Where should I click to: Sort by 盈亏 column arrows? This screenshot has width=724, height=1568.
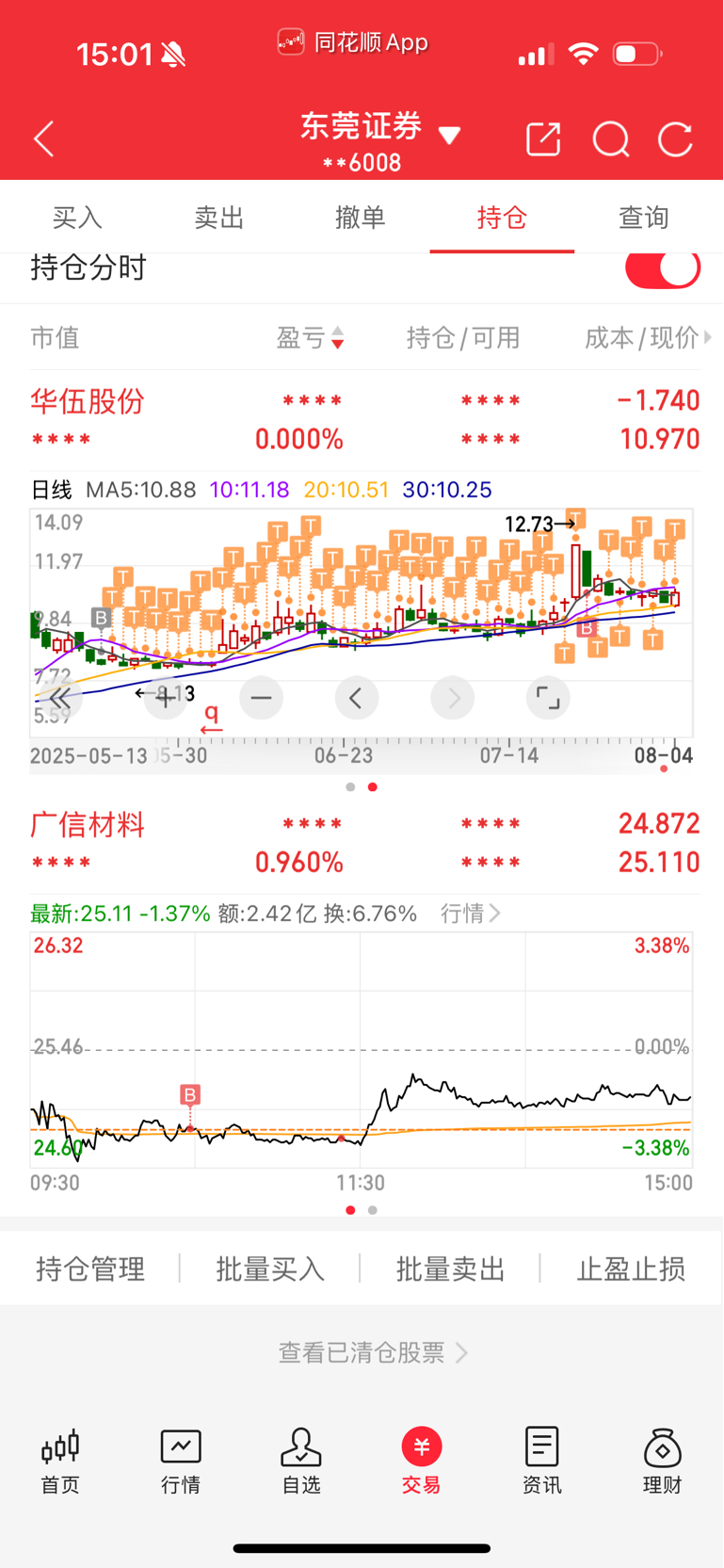(x=337, y=338)
